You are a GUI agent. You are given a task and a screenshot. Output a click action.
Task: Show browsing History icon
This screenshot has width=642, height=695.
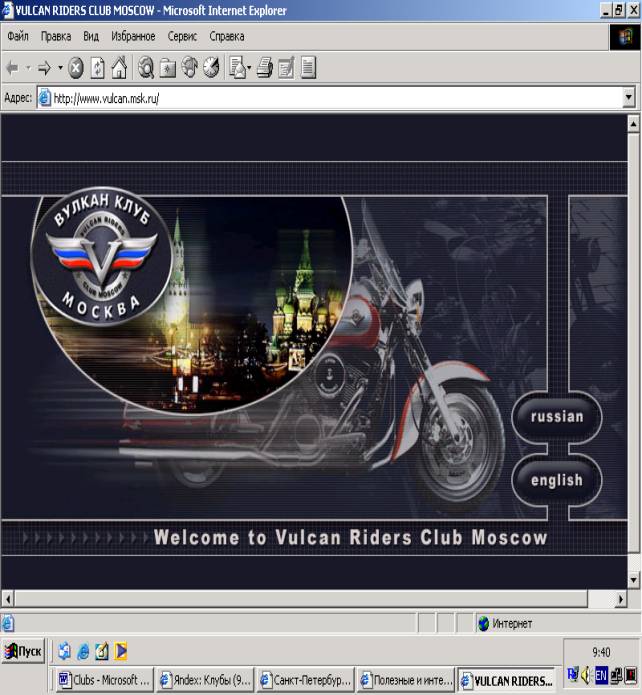pos(211,68)
